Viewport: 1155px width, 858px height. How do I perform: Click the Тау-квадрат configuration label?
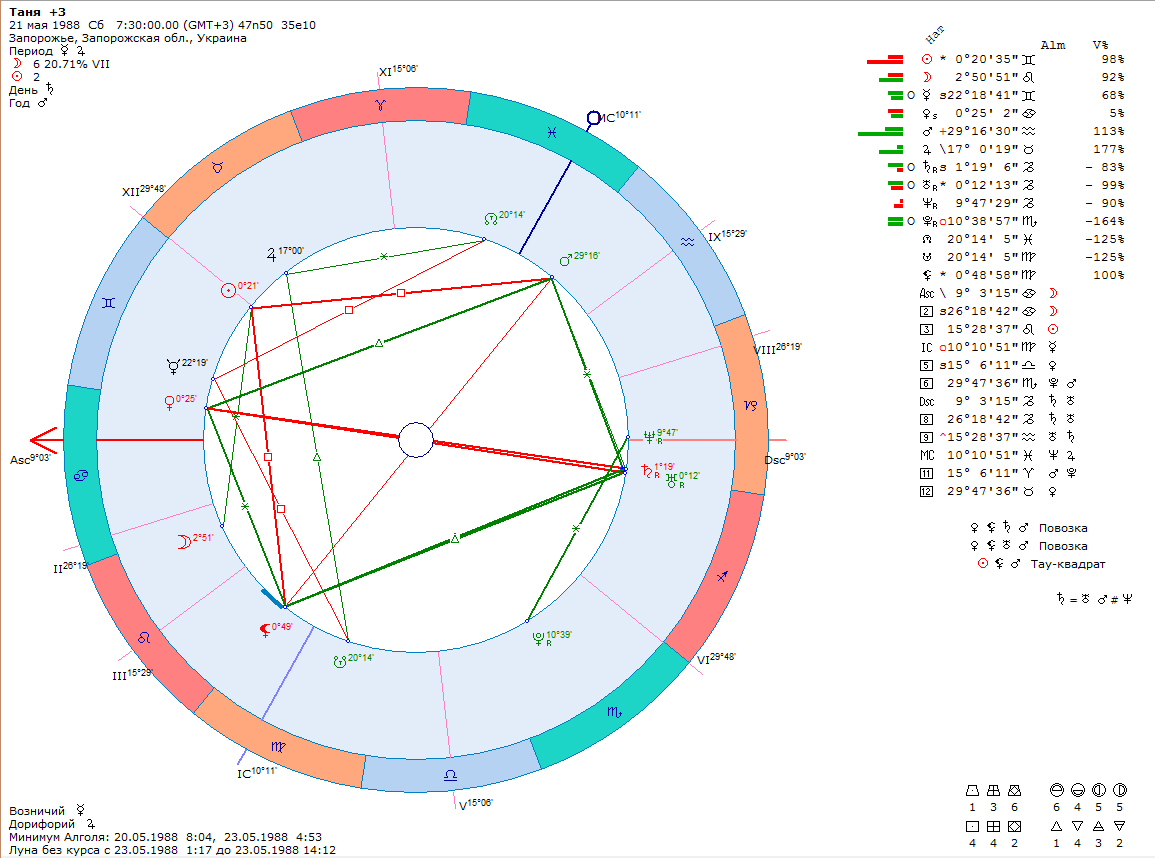click(x=1068, y=564)
